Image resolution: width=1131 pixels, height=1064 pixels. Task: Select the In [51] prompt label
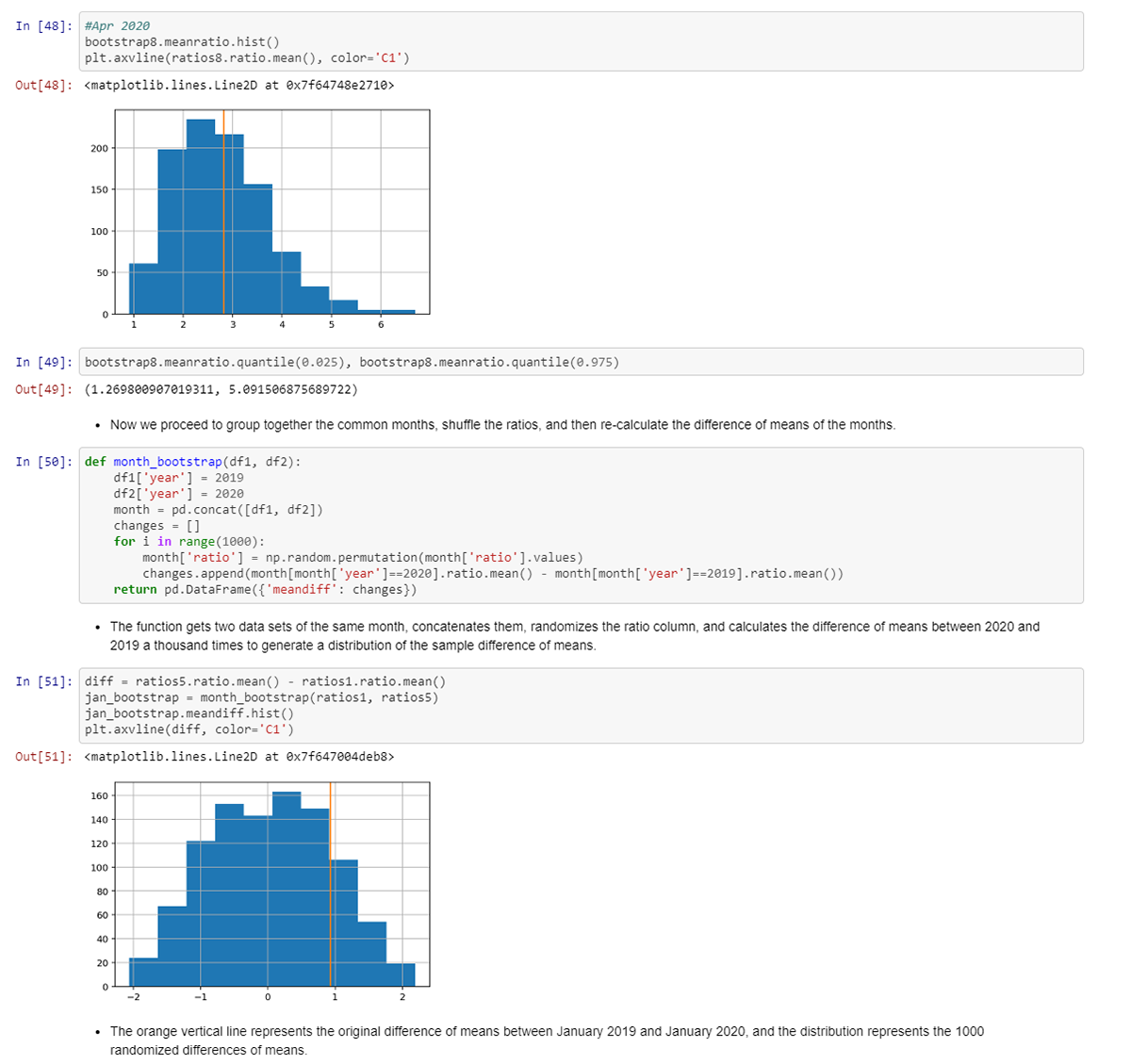(x=43, y=681)
